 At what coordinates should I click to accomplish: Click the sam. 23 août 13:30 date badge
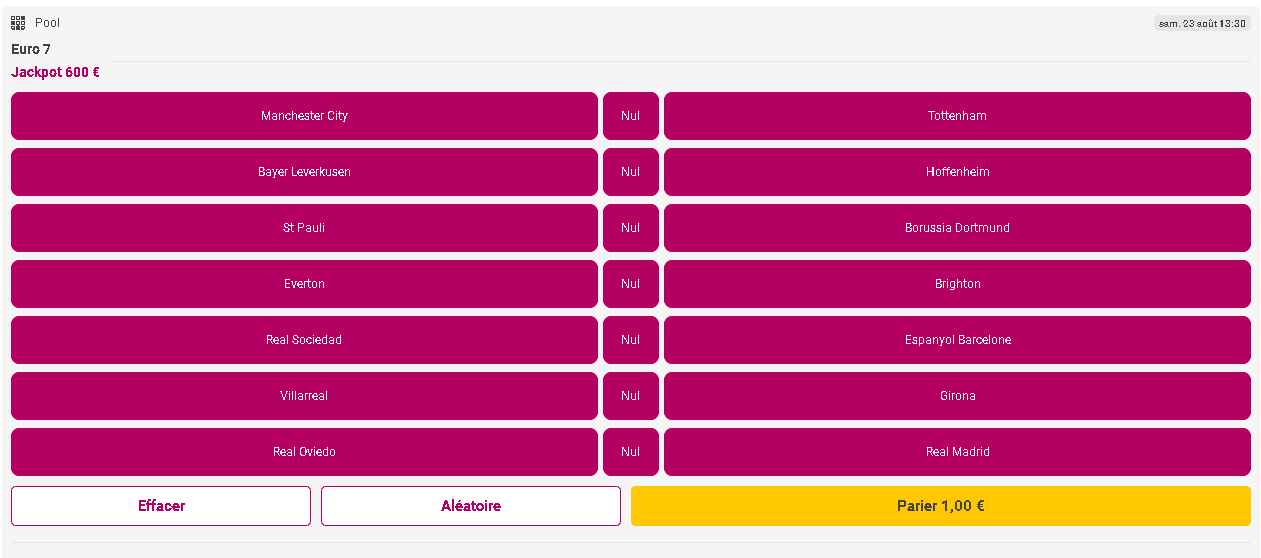(1202, 23)
